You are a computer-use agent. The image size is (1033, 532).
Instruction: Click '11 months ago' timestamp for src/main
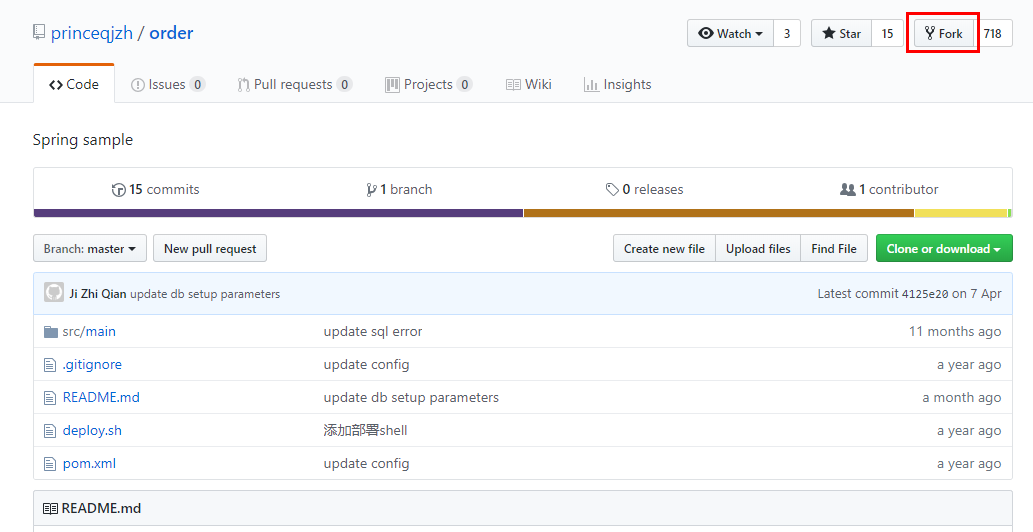point(955,331)
